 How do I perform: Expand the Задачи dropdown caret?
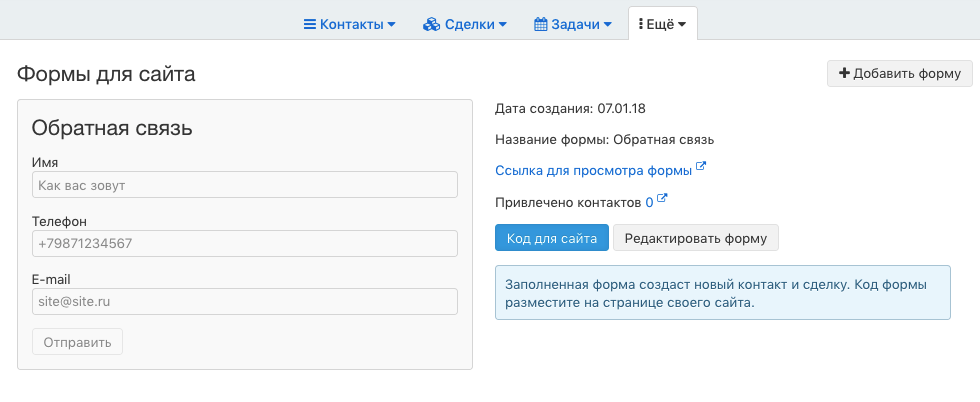[608, 25]
